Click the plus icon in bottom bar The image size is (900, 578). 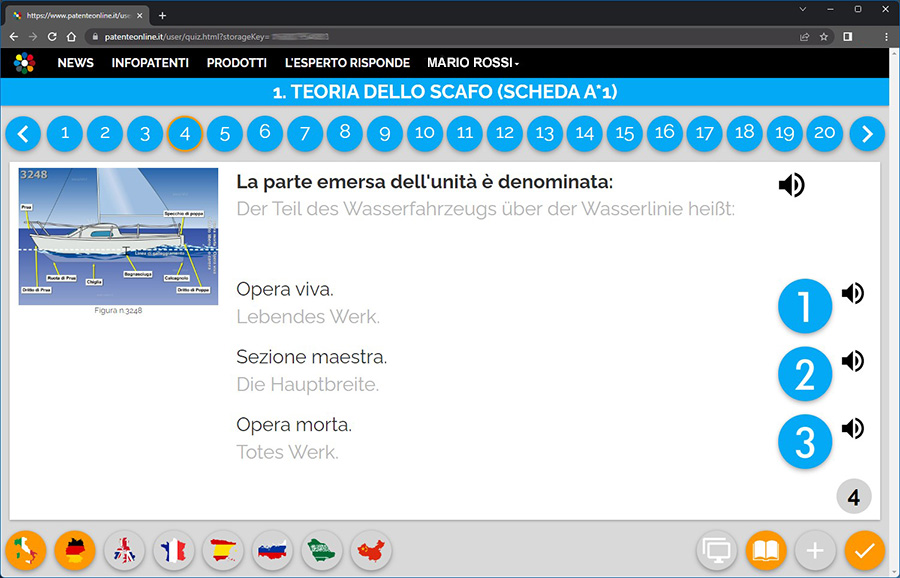pos(815,550)
